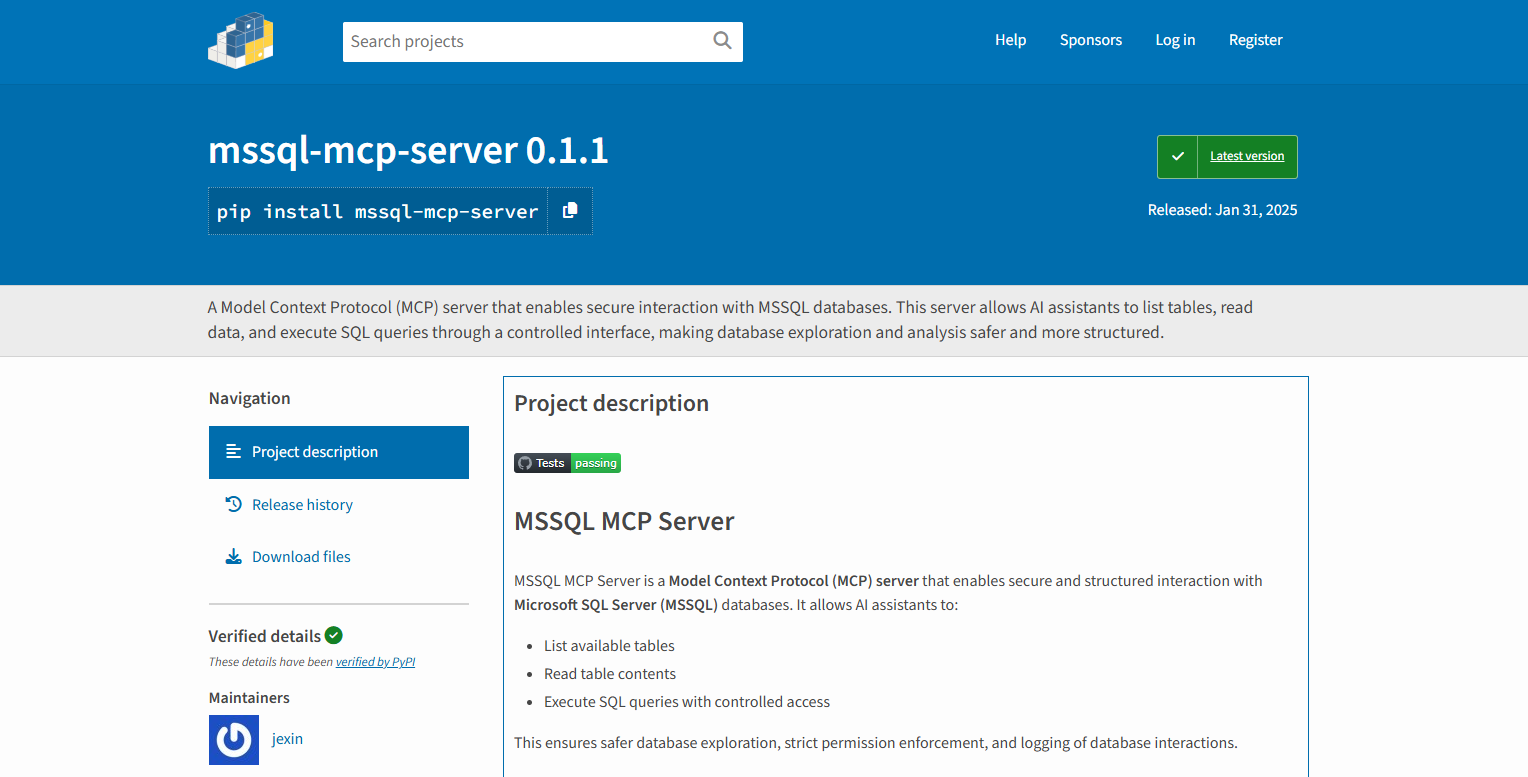This screenshot has height=777, width=1528.
Task: Open the Release history tab
Action: 339,505
